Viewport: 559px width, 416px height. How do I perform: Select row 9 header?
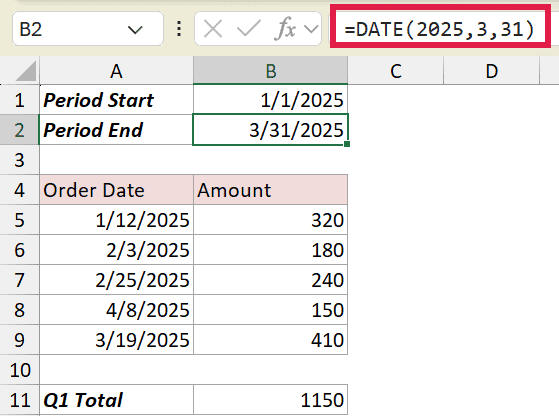click(19, 340)
